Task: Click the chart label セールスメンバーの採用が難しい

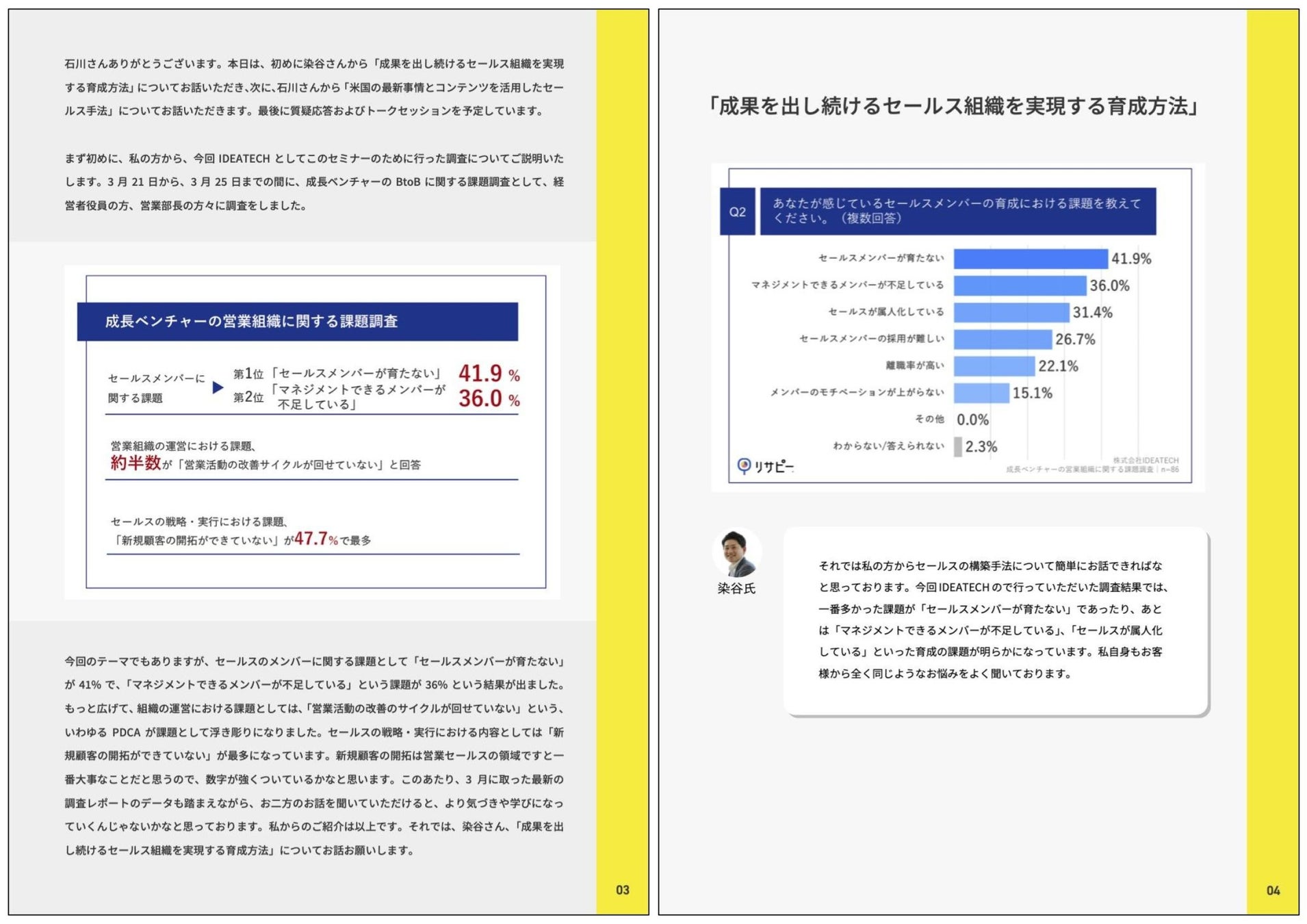Action: point(872,339)
